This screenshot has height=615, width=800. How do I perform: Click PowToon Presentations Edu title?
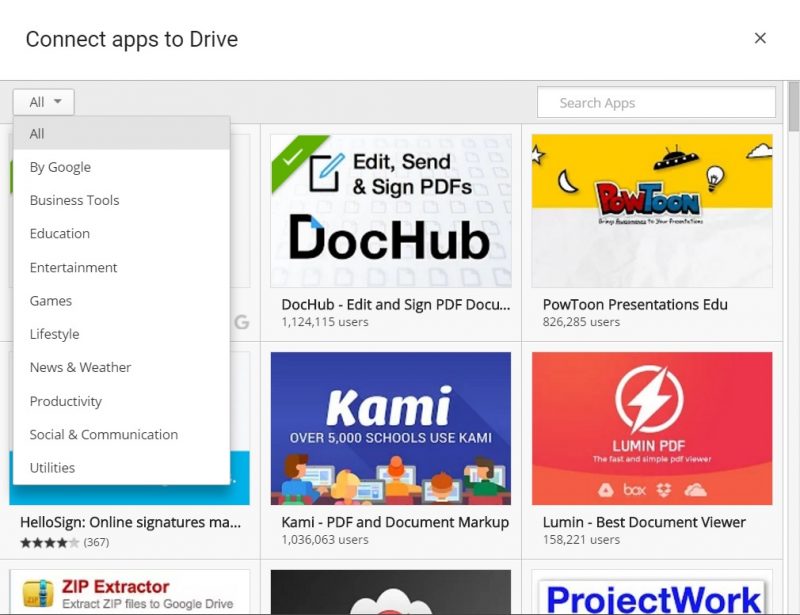pos(635,304)
